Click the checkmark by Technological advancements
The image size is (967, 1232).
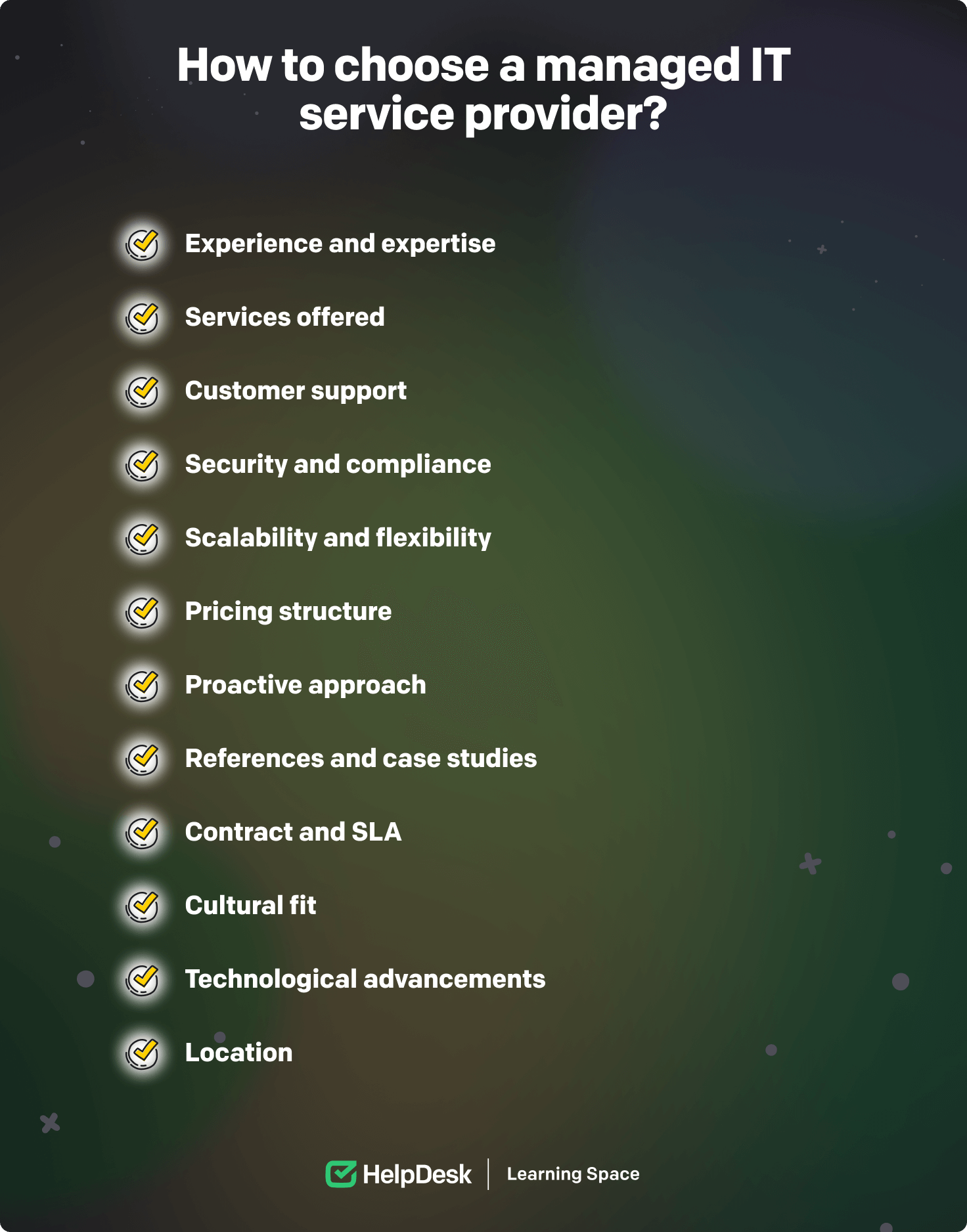[143, 980]
